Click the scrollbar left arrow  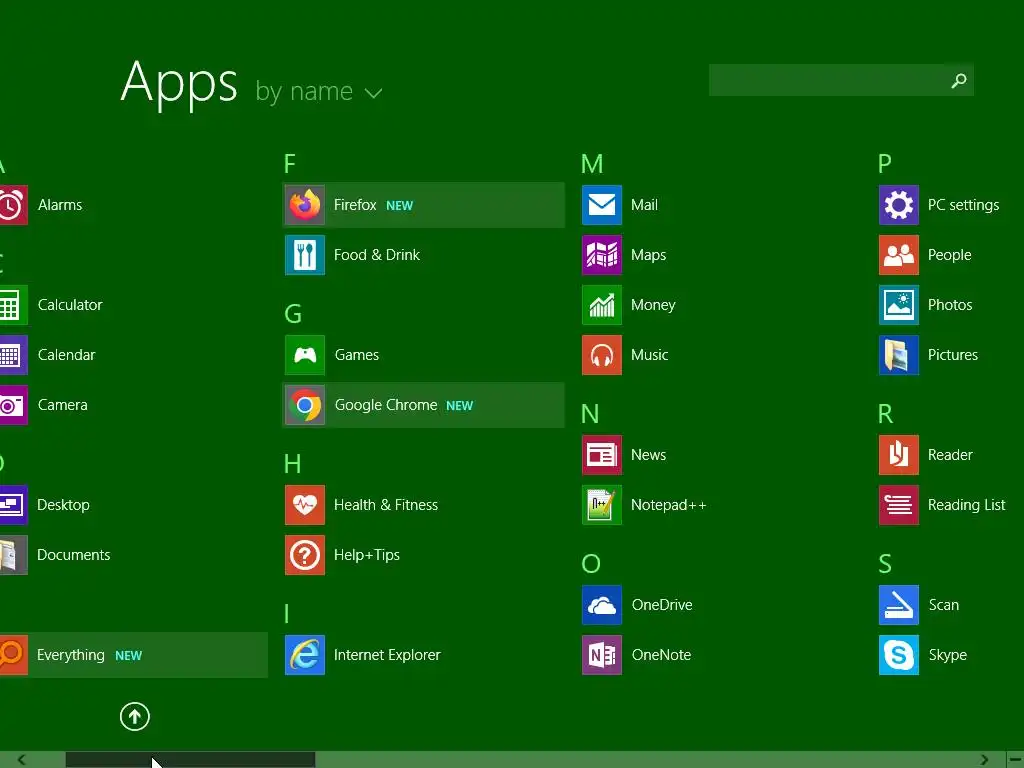[22, 760]
